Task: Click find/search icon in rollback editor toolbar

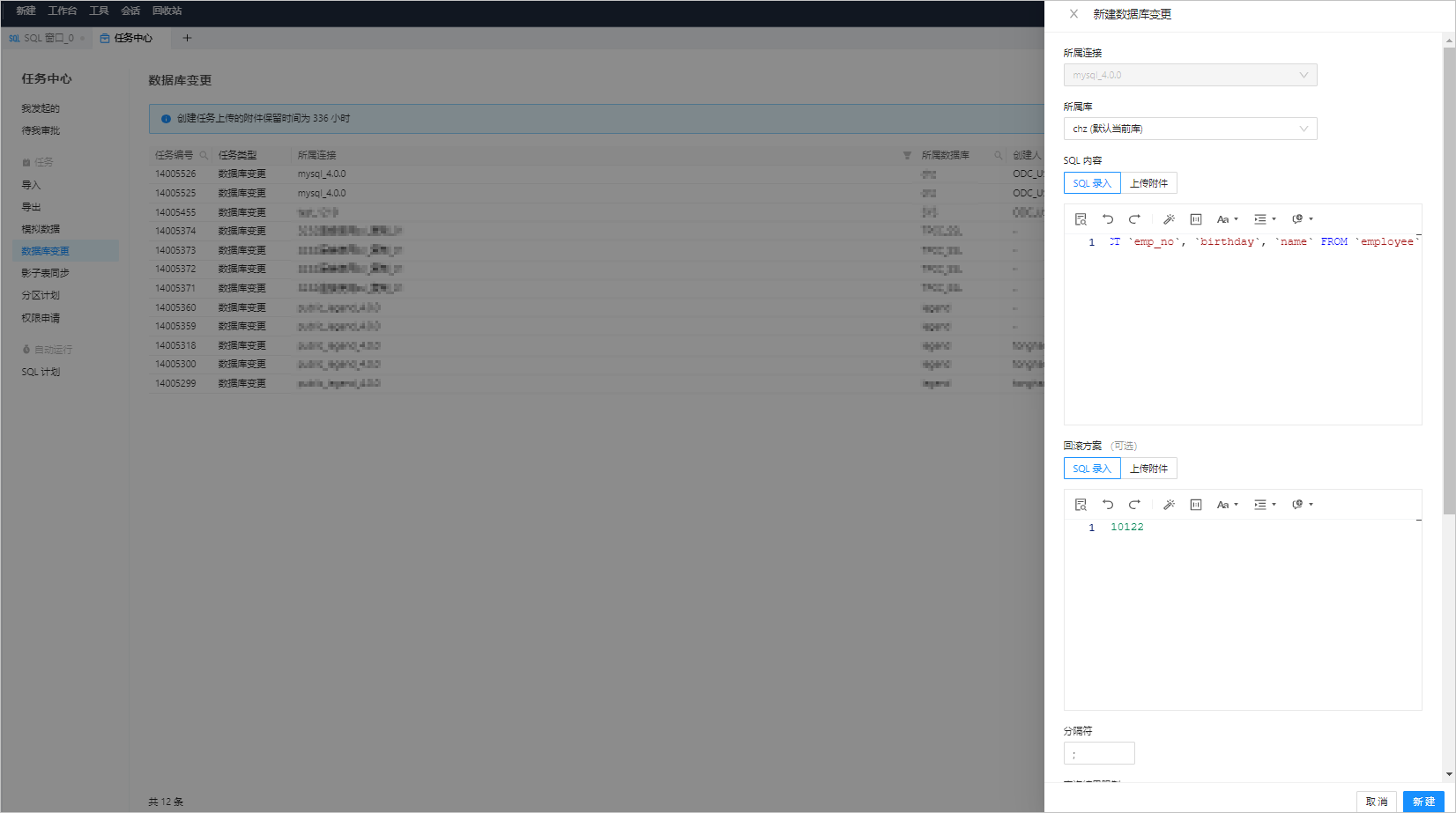Action: click(1081, 505)
